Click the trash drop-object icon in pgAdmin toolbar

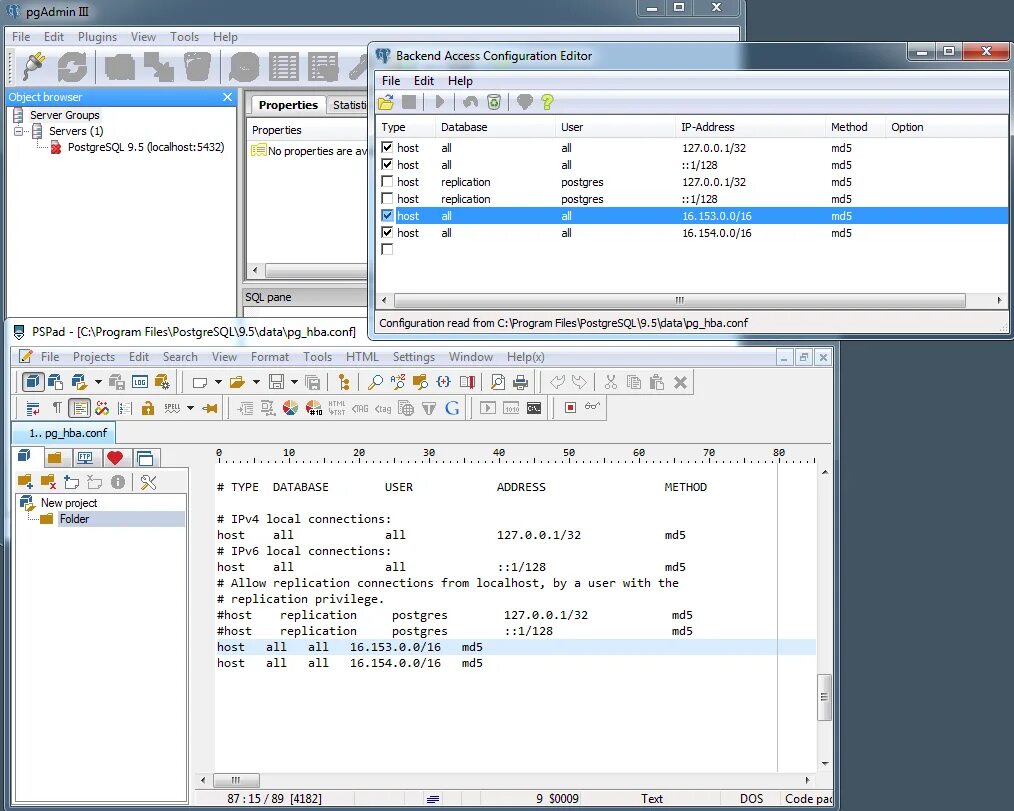click(197, 67)
